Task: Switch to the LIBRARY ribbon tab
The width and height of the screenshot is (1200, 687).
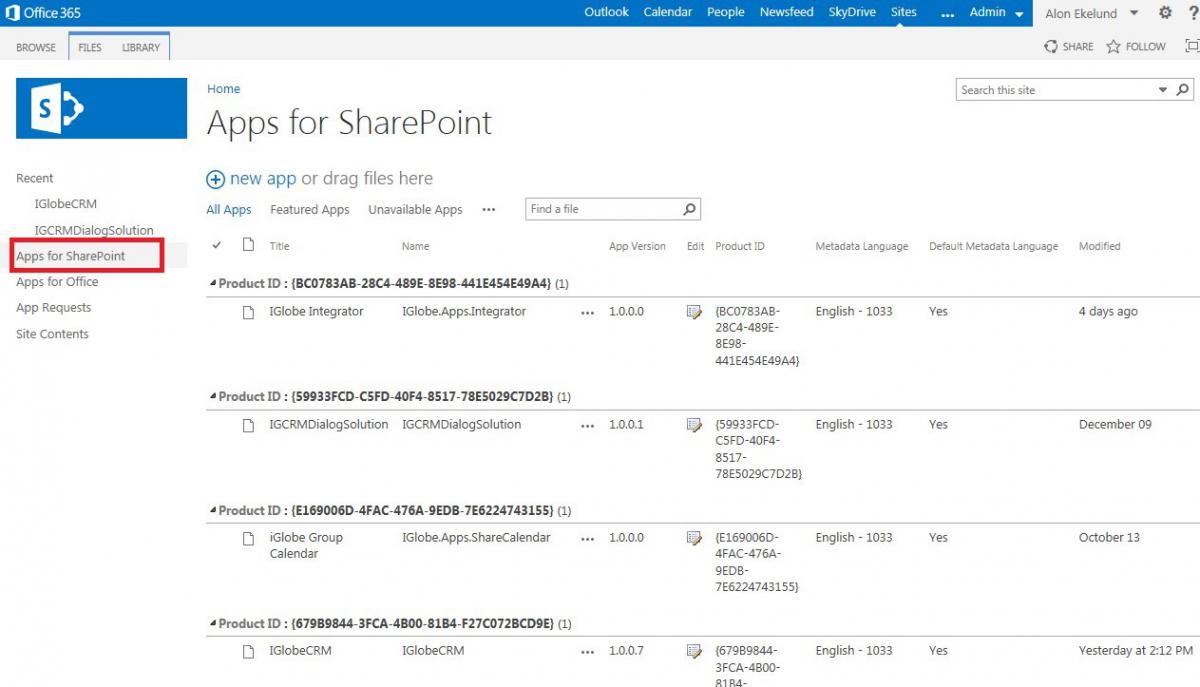Action: [x=141, y=47]
